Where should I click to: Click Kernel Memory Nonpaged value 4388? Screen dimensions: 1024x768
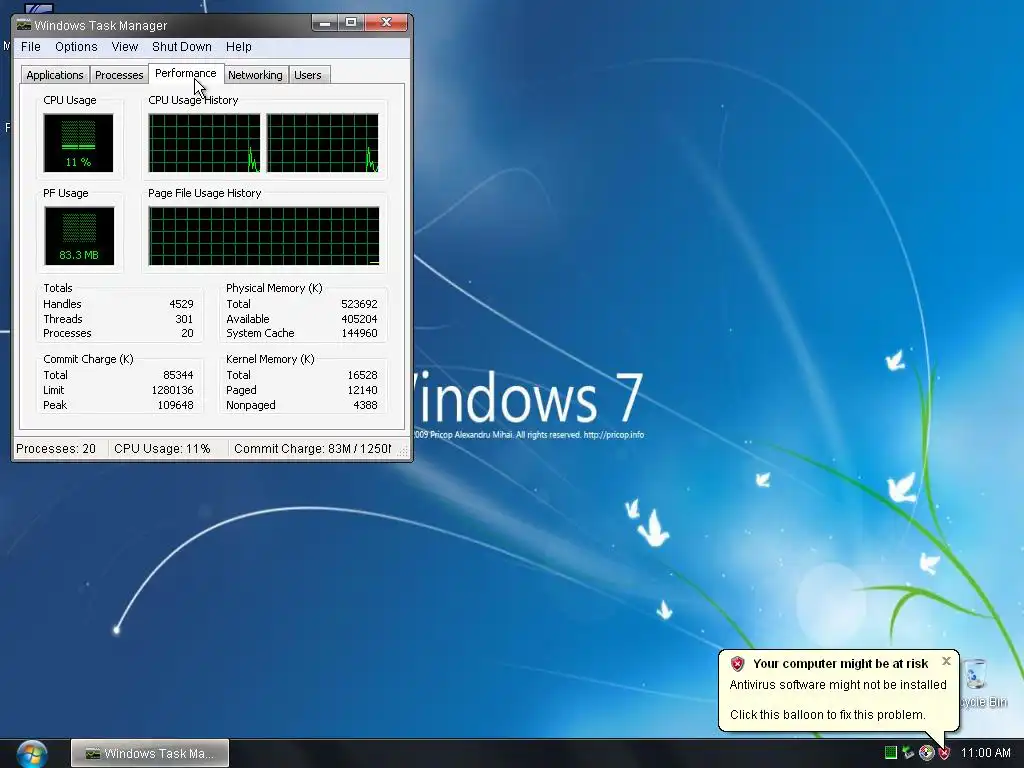click(365, 405)
